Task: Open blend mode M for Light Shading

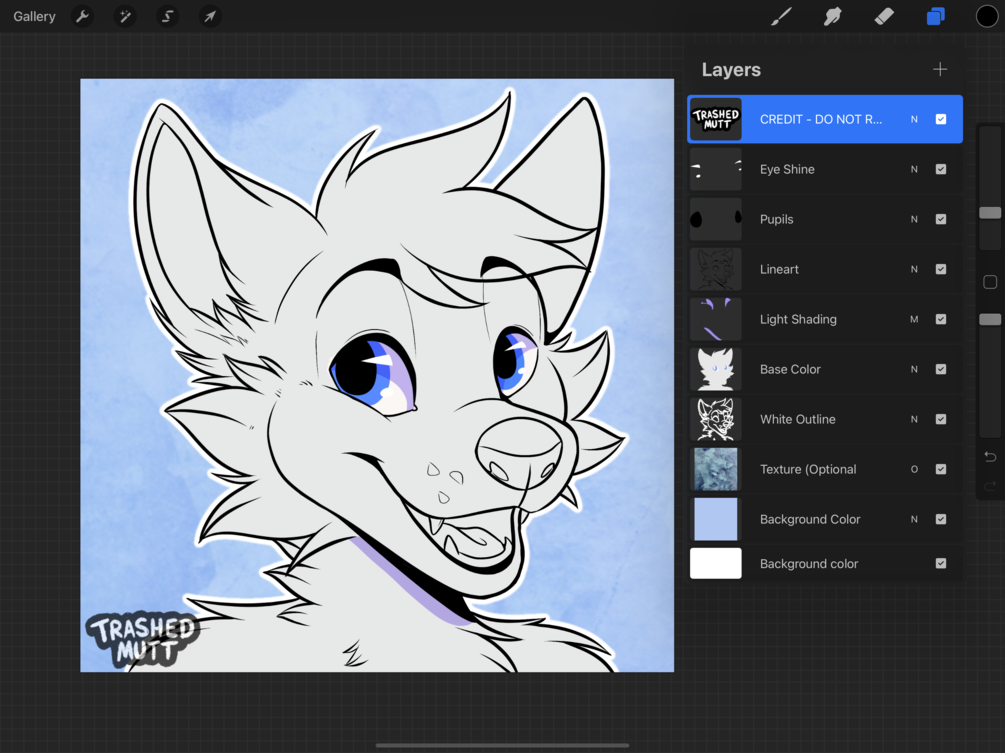Action: click(914, 319)
